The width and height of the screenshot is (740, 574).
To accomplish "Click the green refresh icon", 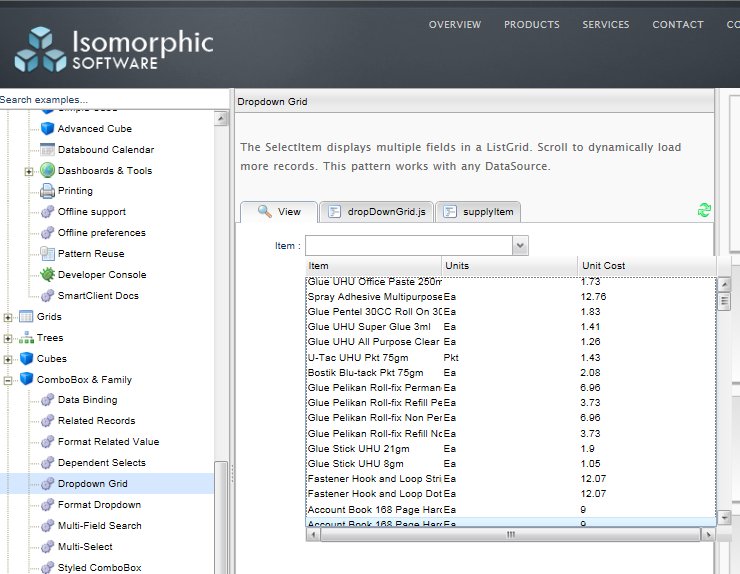I will pyautogui.click(x=704, y=210).
